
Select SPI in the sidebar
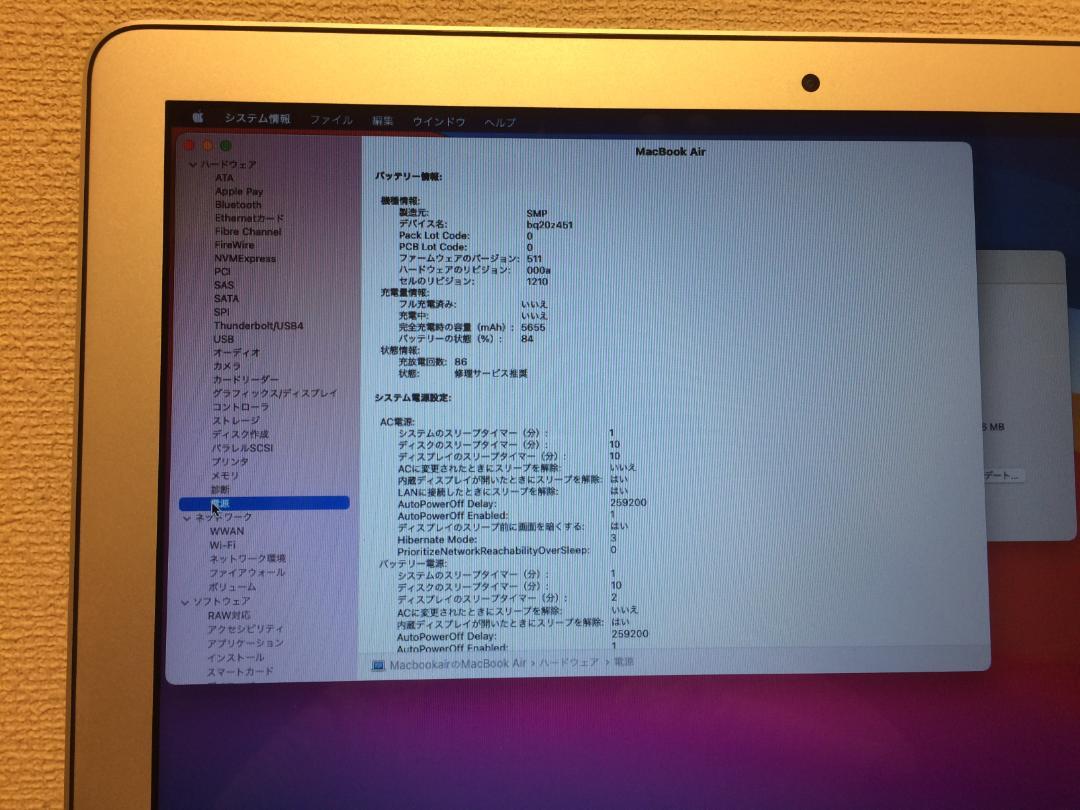point(221,311)
